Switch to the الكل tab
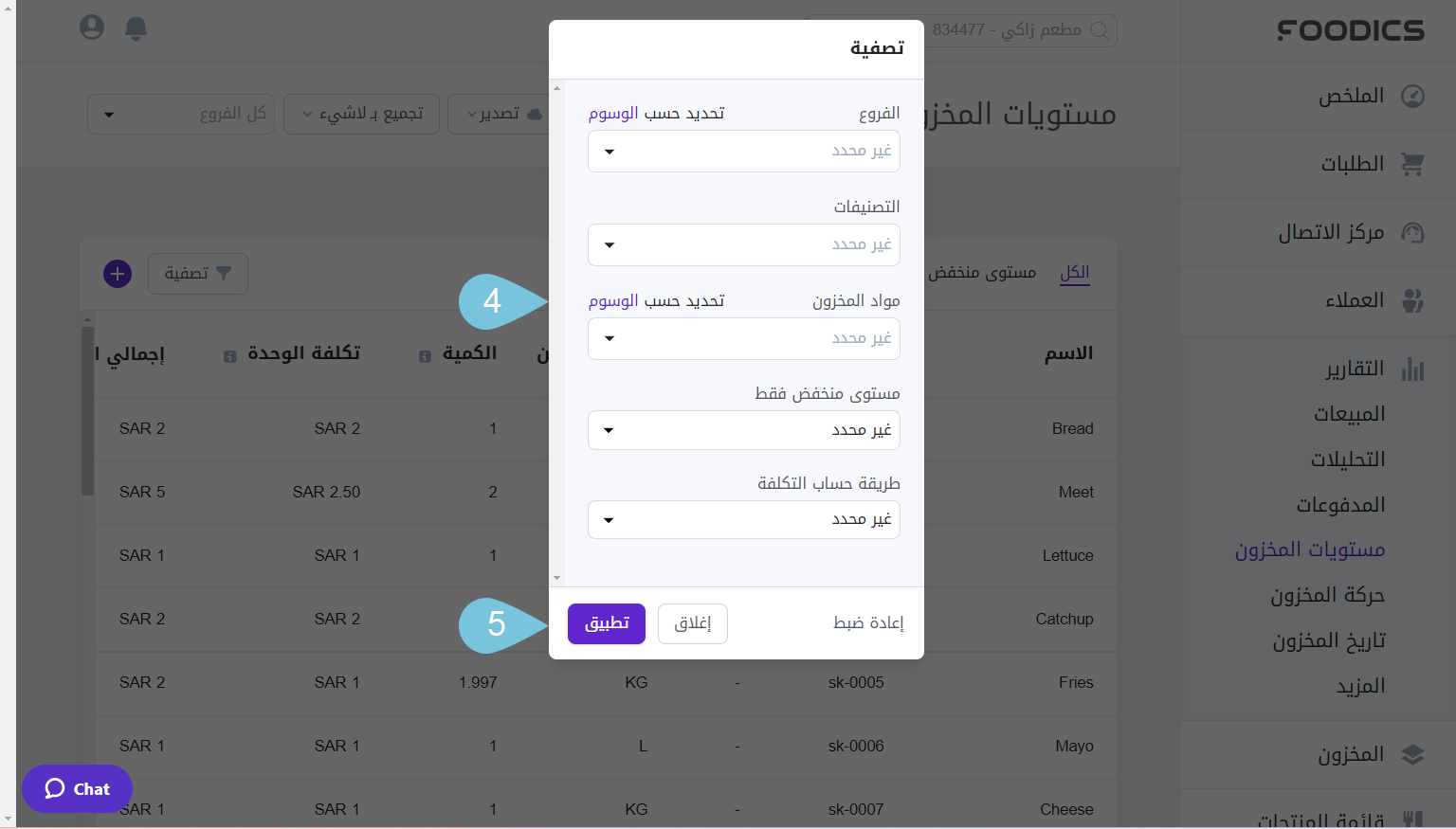Image resolution: width=1456 pixels, height=829 pixels. [x=1074, y=273]
